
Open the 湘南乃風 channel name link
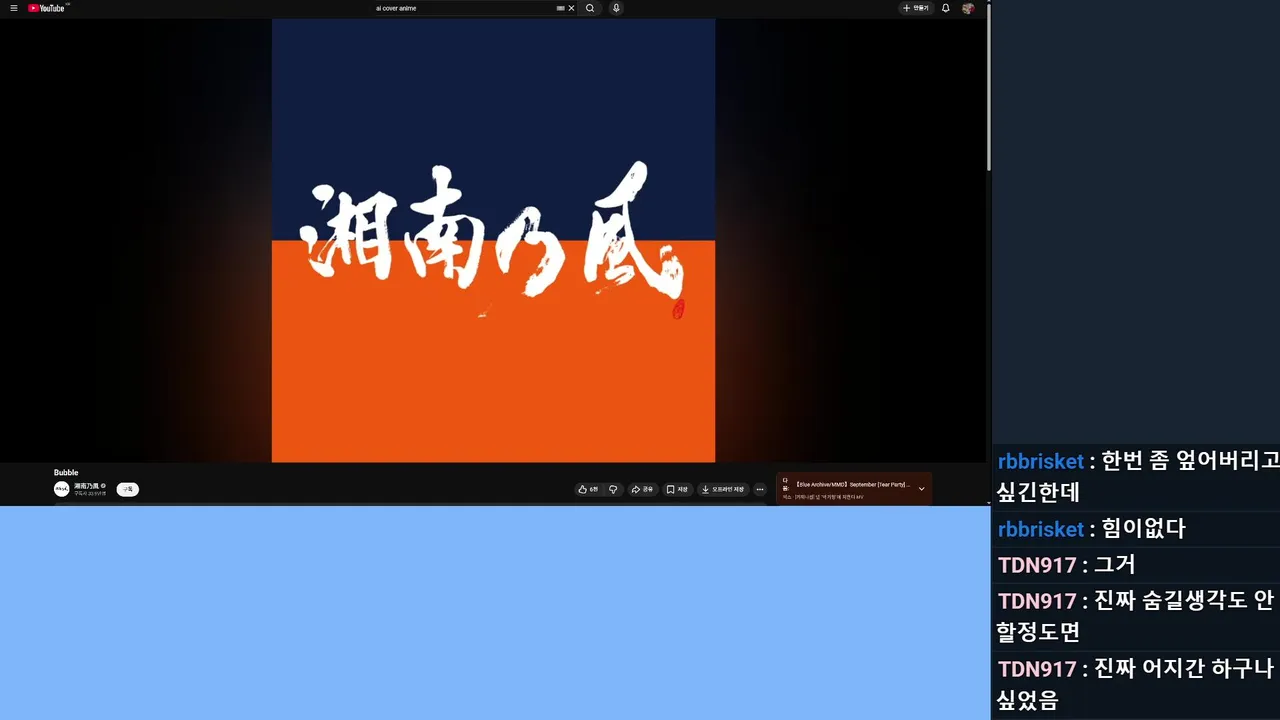[86, 485]
